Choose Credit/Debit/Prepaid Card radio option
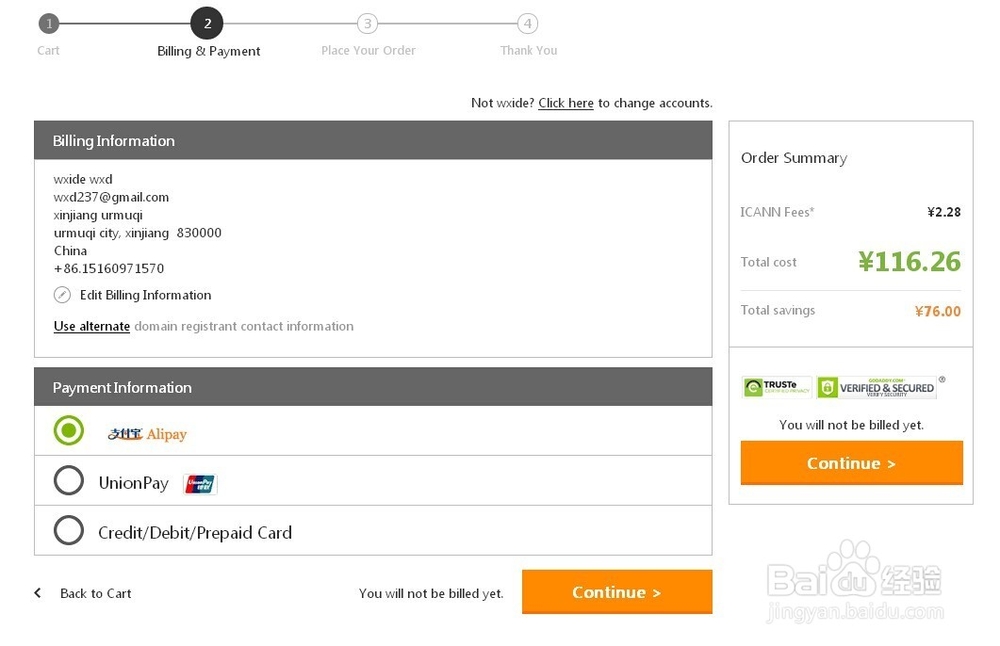 tap(69, 530)
